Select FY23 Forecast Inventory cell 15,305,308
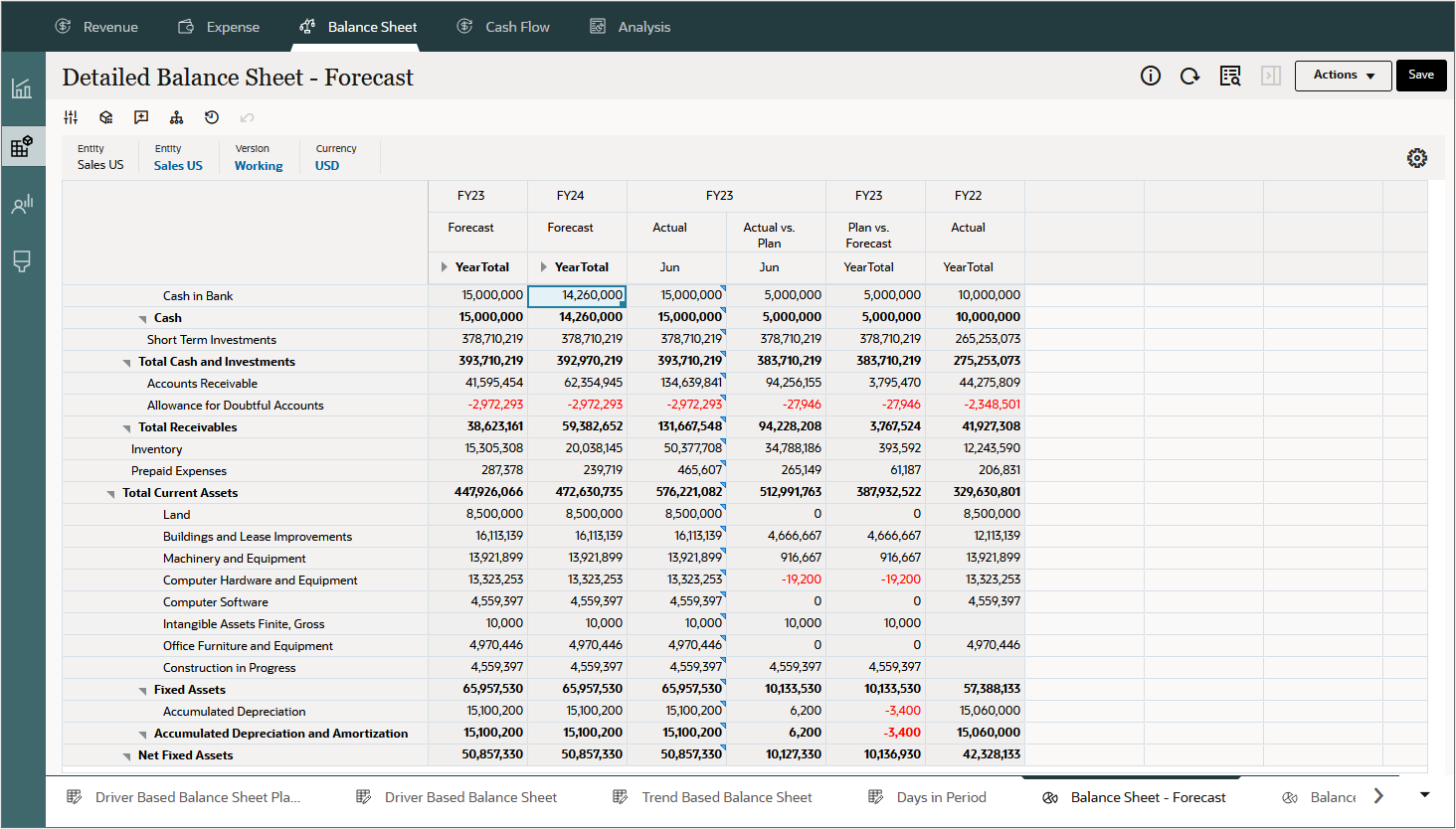This screenshot has width=1456, height=829. (x=477, y=448)
